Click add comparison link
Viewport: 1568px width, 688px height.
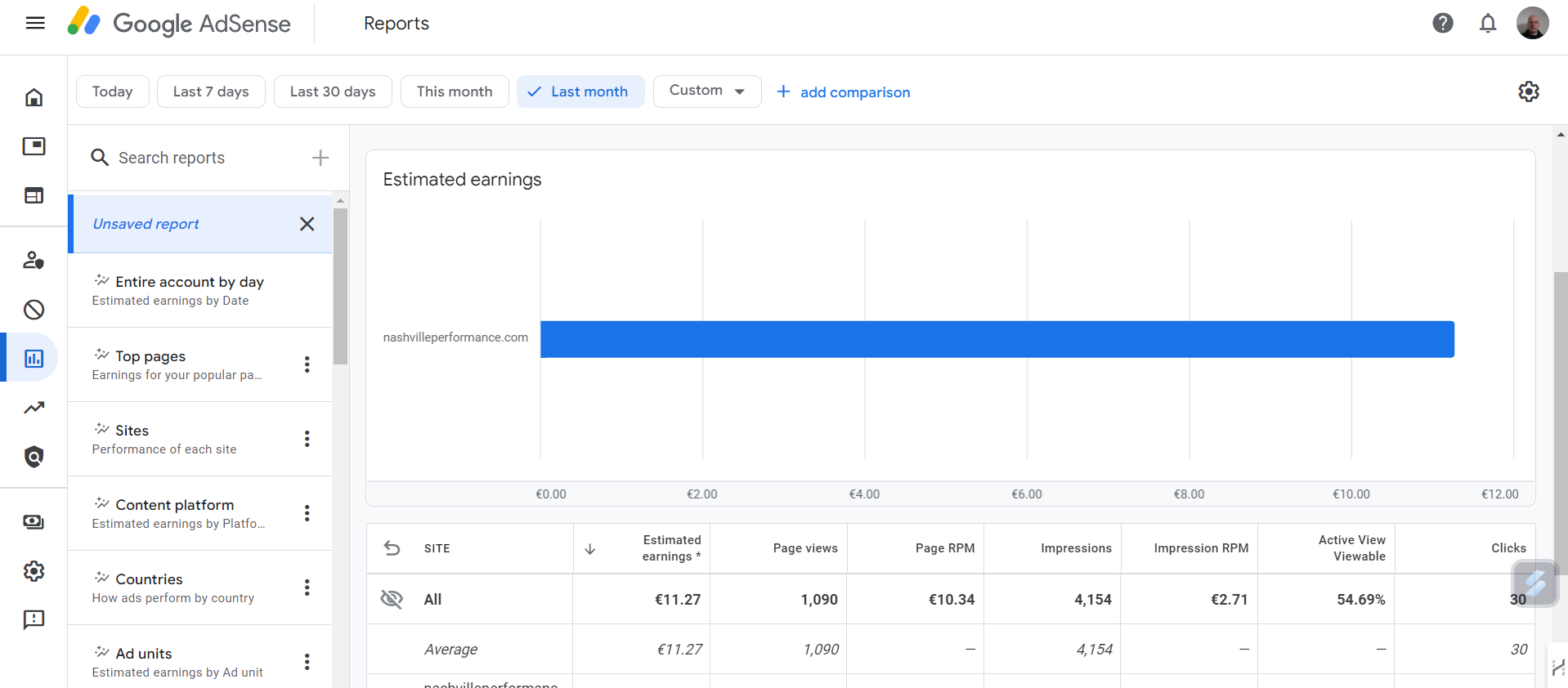tap(843, 92)
